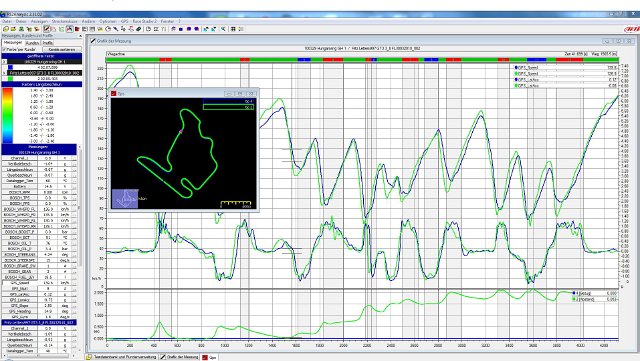Click the red book toolbar icon
Image resolution: width=640 pixels, height=361 pixels.
click(77, 29)
